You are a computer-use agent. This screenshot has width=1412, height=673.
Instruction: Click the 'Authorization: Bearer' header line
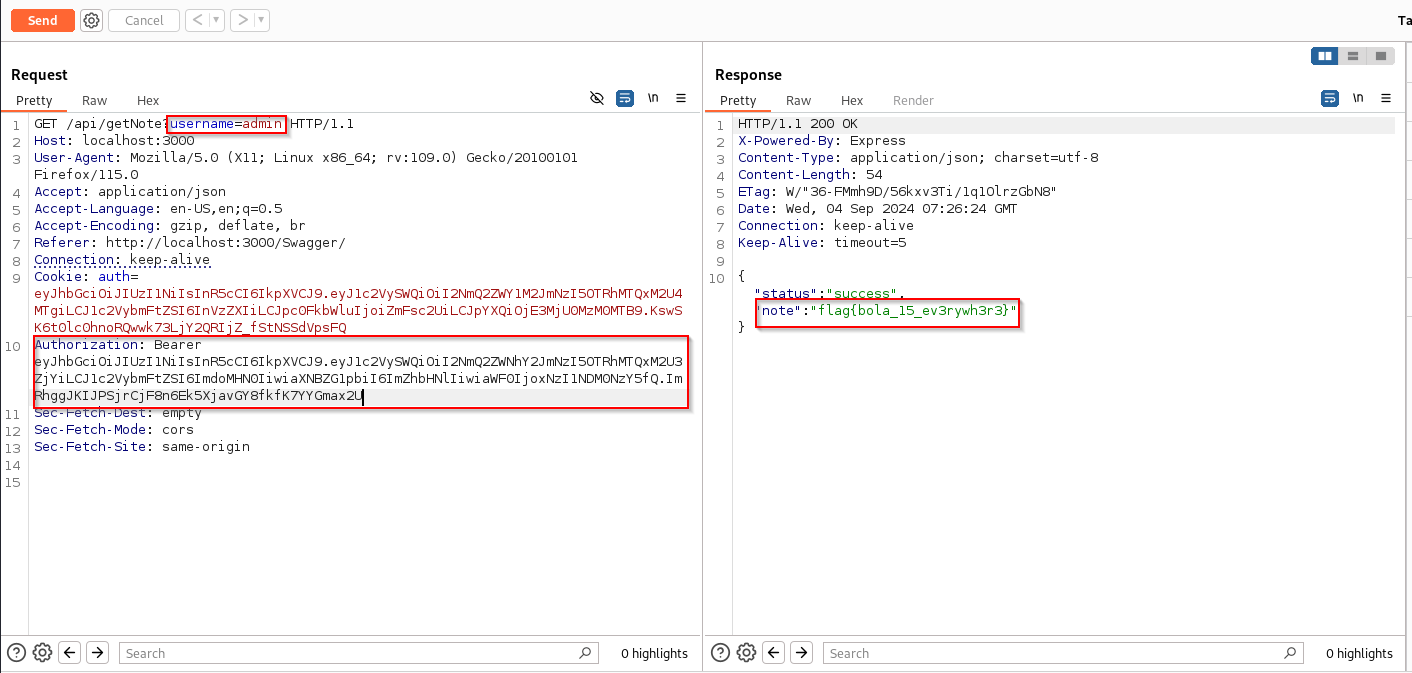(x=118, y=345)
